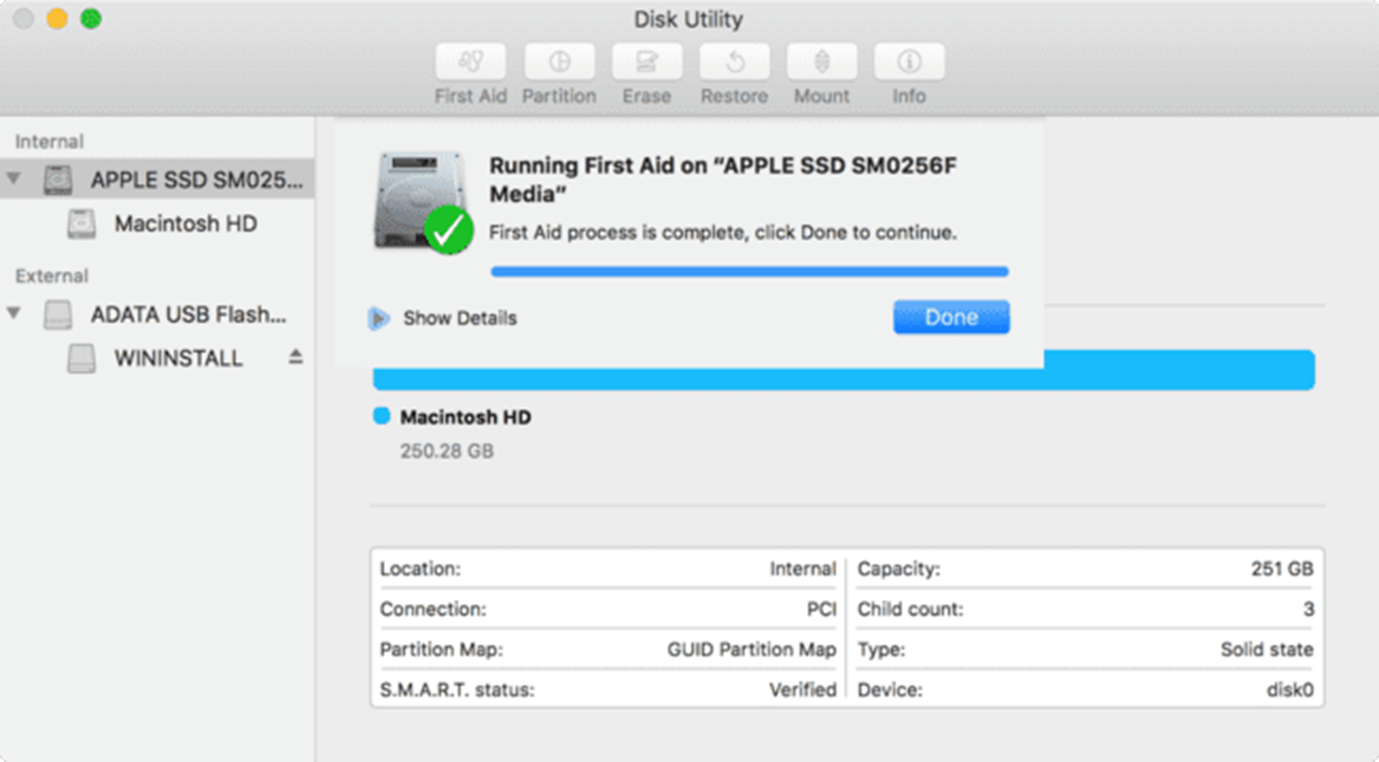This screenshot has height=762, width=1379.
Task: Open the Partition tool
Action: pyautogui.click(x=559, y=62)
